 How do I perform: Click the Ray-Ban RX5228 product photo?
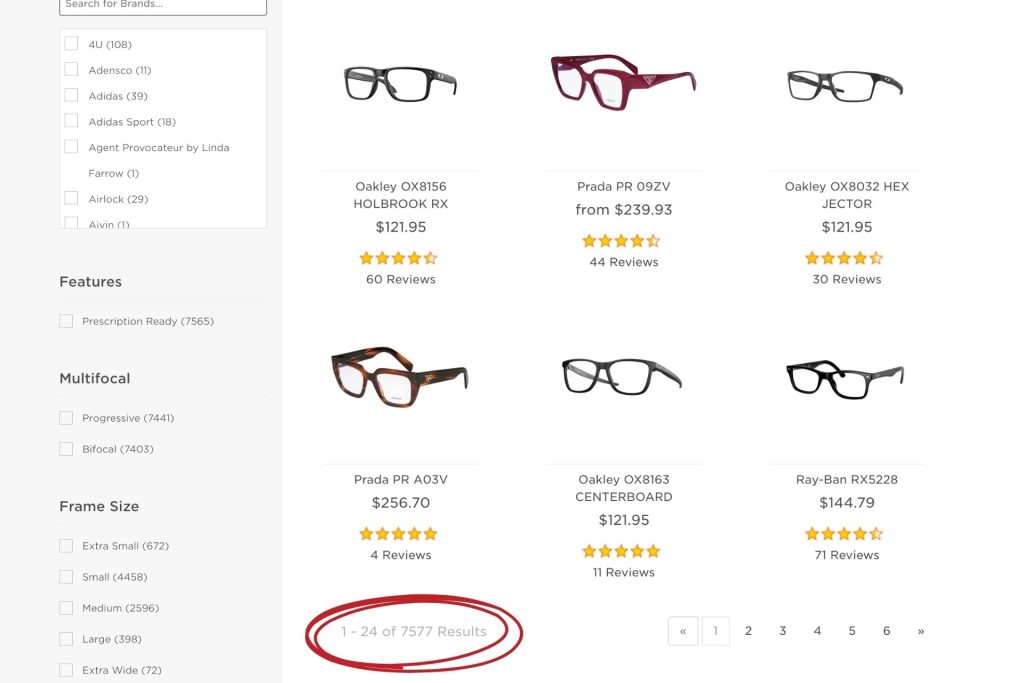[x=844, y=378]
